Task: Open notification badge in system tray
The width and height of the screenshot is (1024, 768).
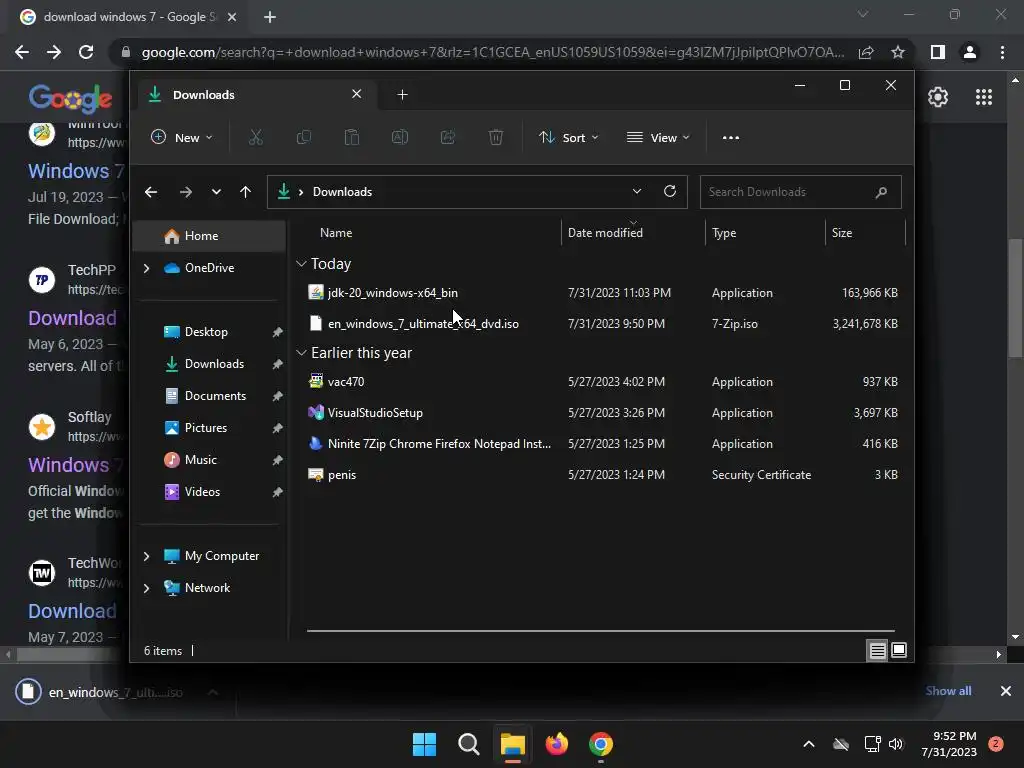Action: [996, 744]
